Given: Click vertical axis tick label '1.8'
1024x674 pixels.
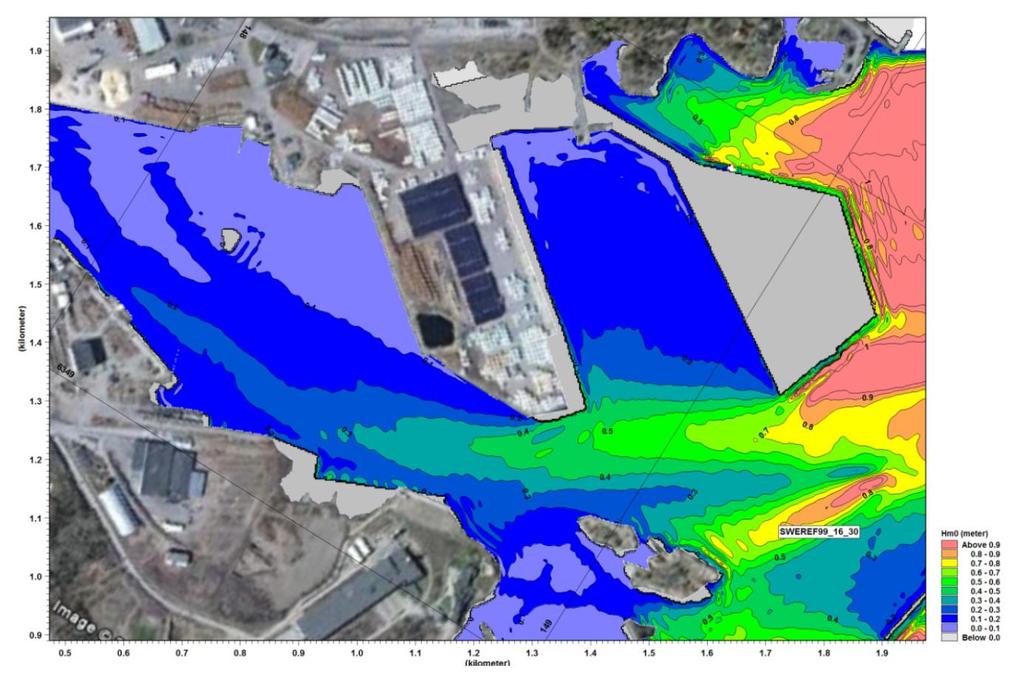Looking at the screenshot, I should (x=36, y=109).
